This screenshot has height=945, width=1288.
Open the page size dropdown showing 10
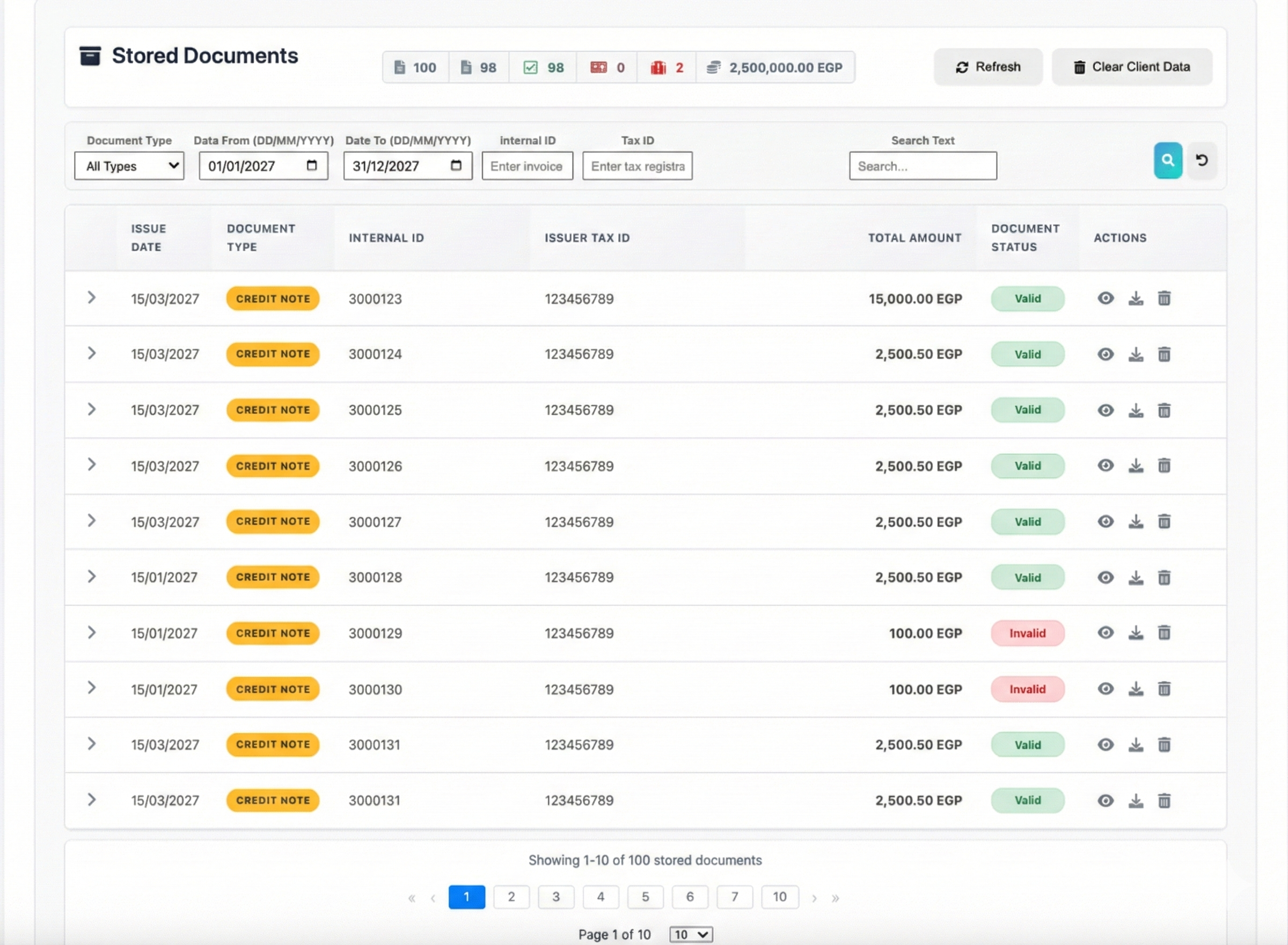[x=691, y=934]
